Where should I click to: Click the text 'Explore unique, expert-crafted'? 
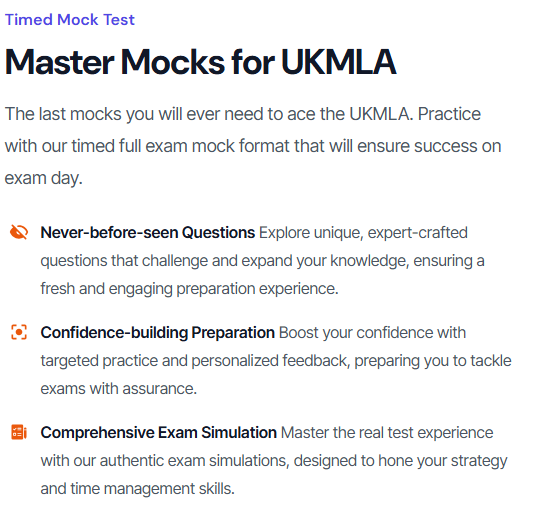363,233
